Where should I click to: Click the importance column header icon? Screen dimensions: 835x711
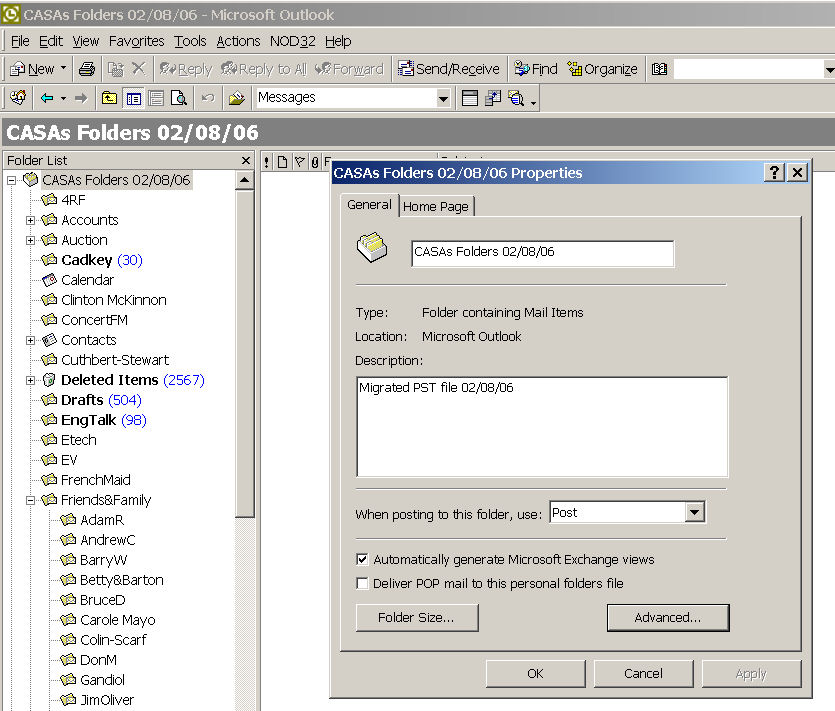point(266,162)
